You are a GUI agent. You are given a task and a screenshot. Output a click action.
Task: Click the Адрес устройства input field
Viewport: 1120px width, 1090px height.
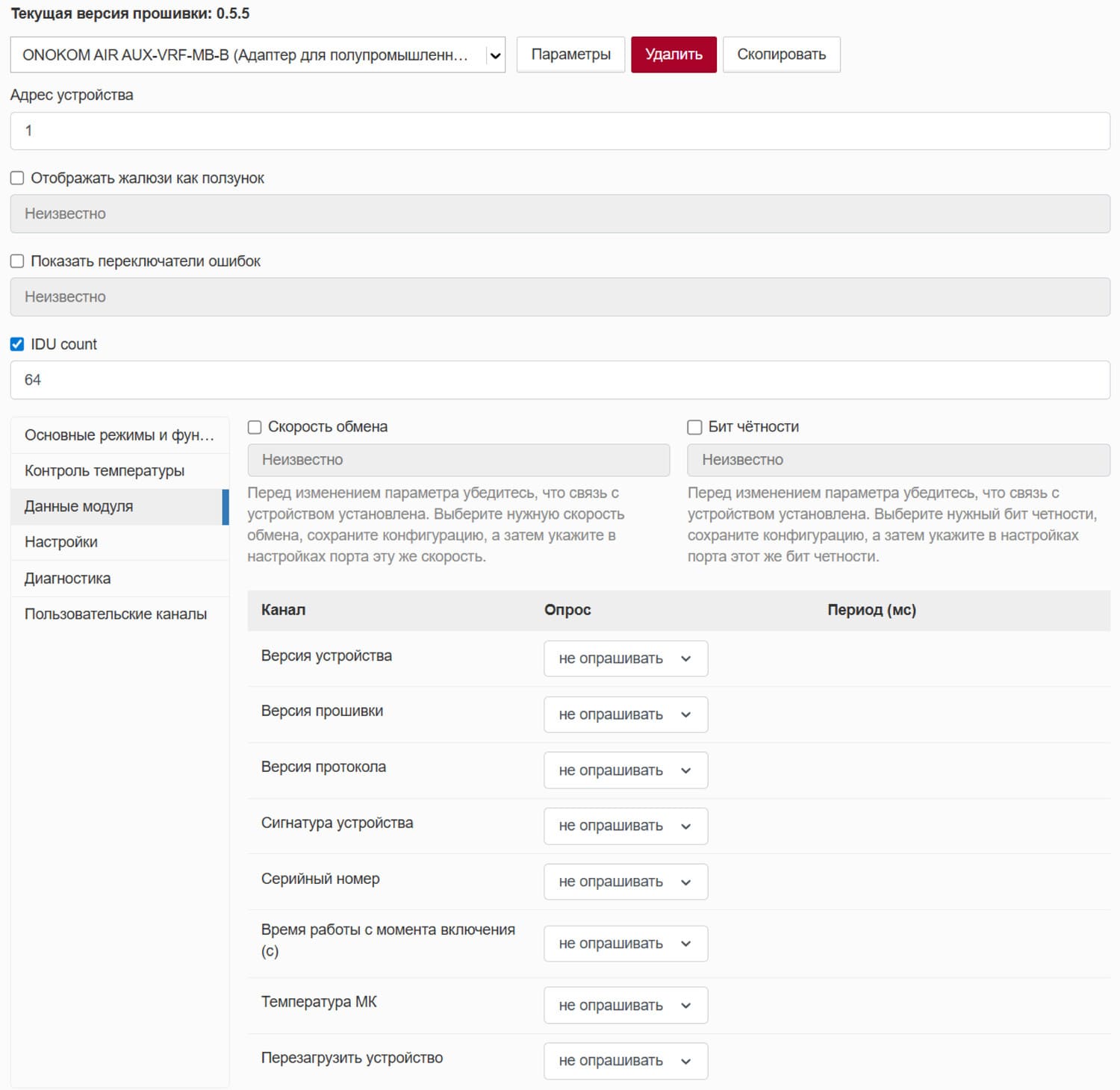pos(560,131)
